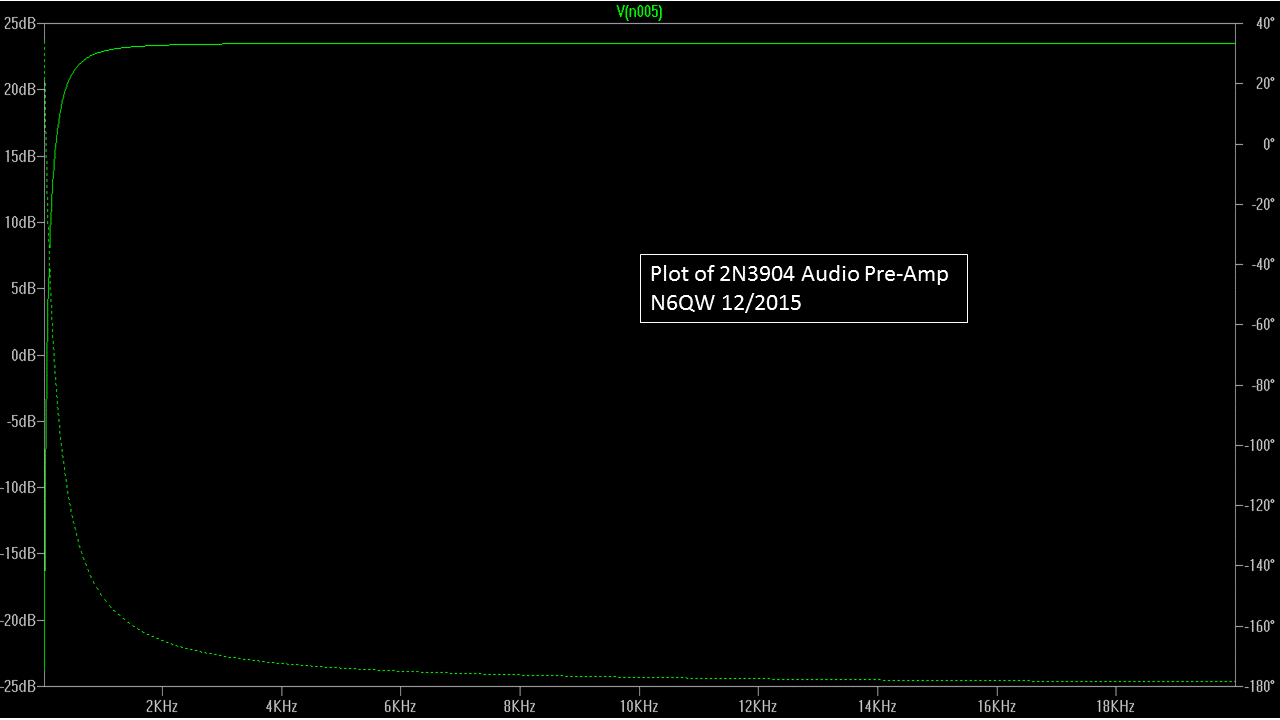Click the 10dB left axis label

pyautogui.click(x=19, y=222)
